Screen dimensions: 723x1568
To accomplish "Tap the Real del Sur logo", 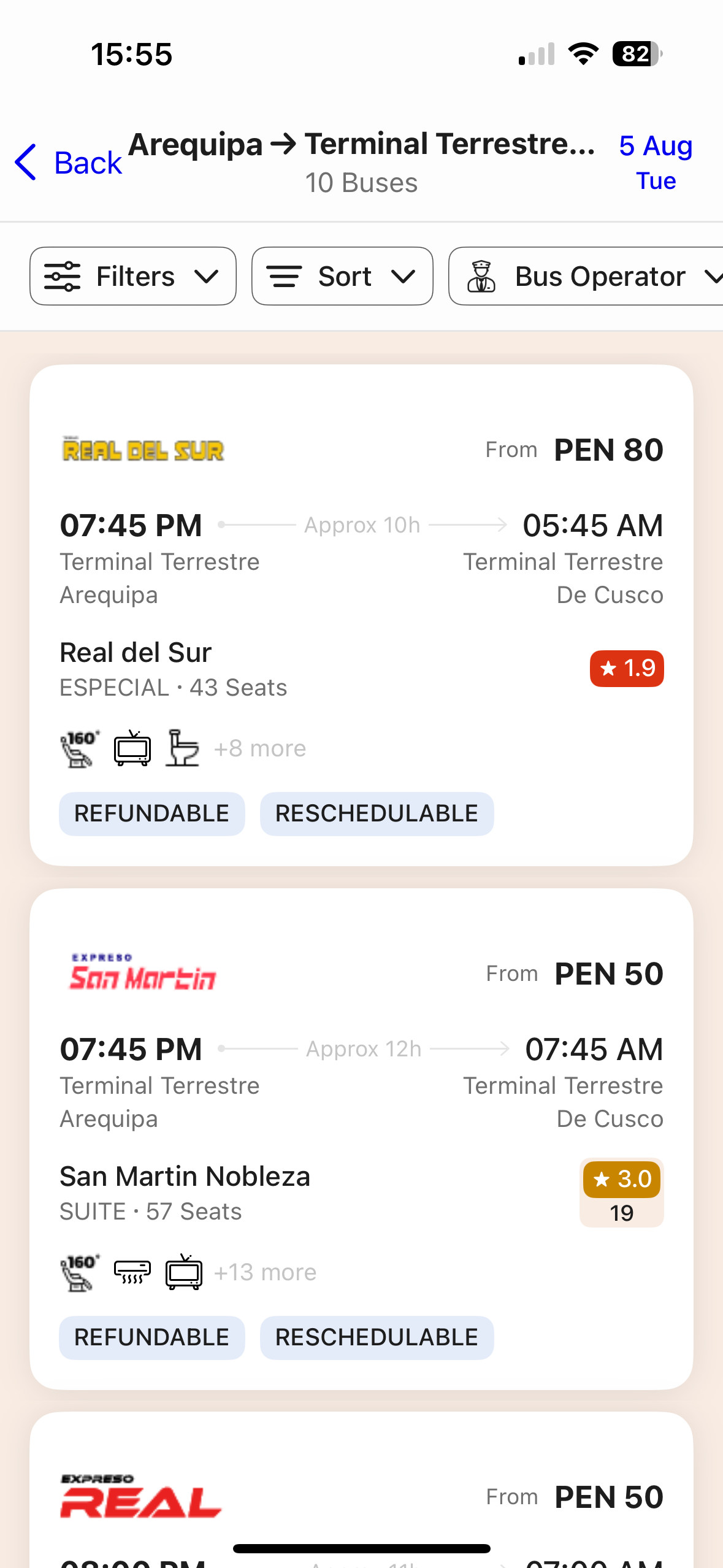I will pos(143,450).
